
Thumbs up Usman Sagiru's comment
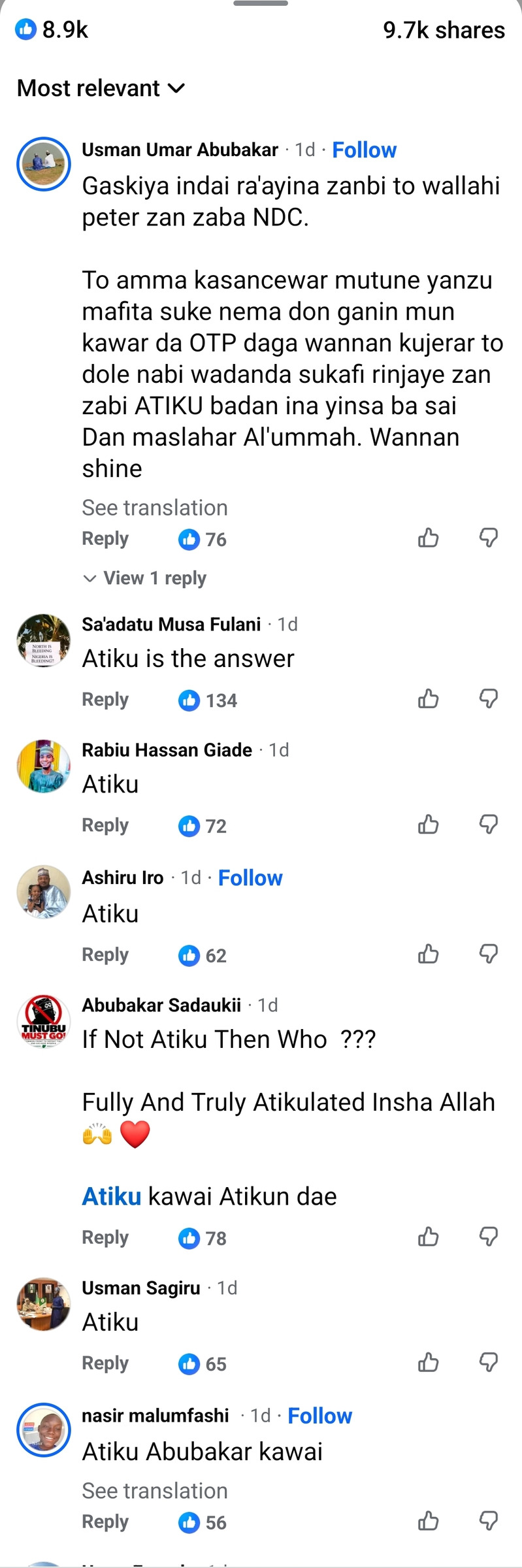429,1362
